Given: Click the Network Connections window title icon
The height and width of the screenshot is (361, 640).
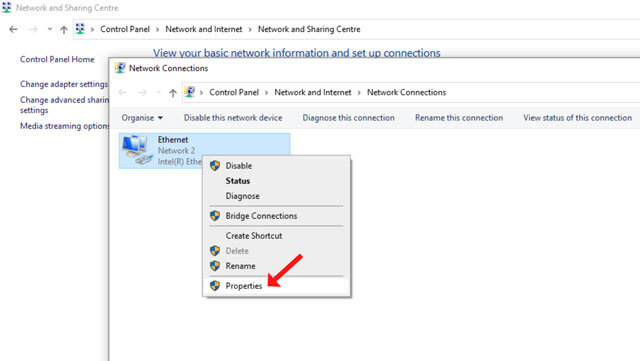Looking at the screenshot, I should click(x=120, y=68).
